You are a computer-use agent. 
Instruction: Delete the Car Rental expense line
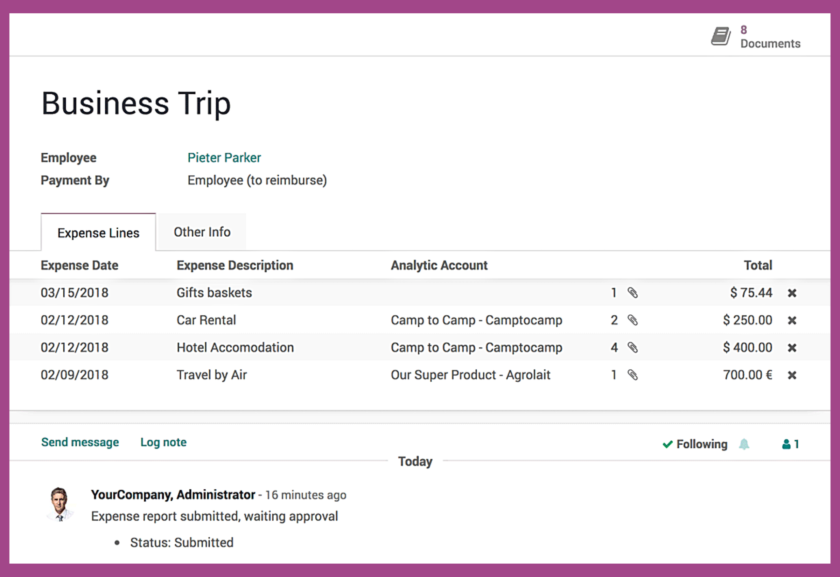[792, 320]
